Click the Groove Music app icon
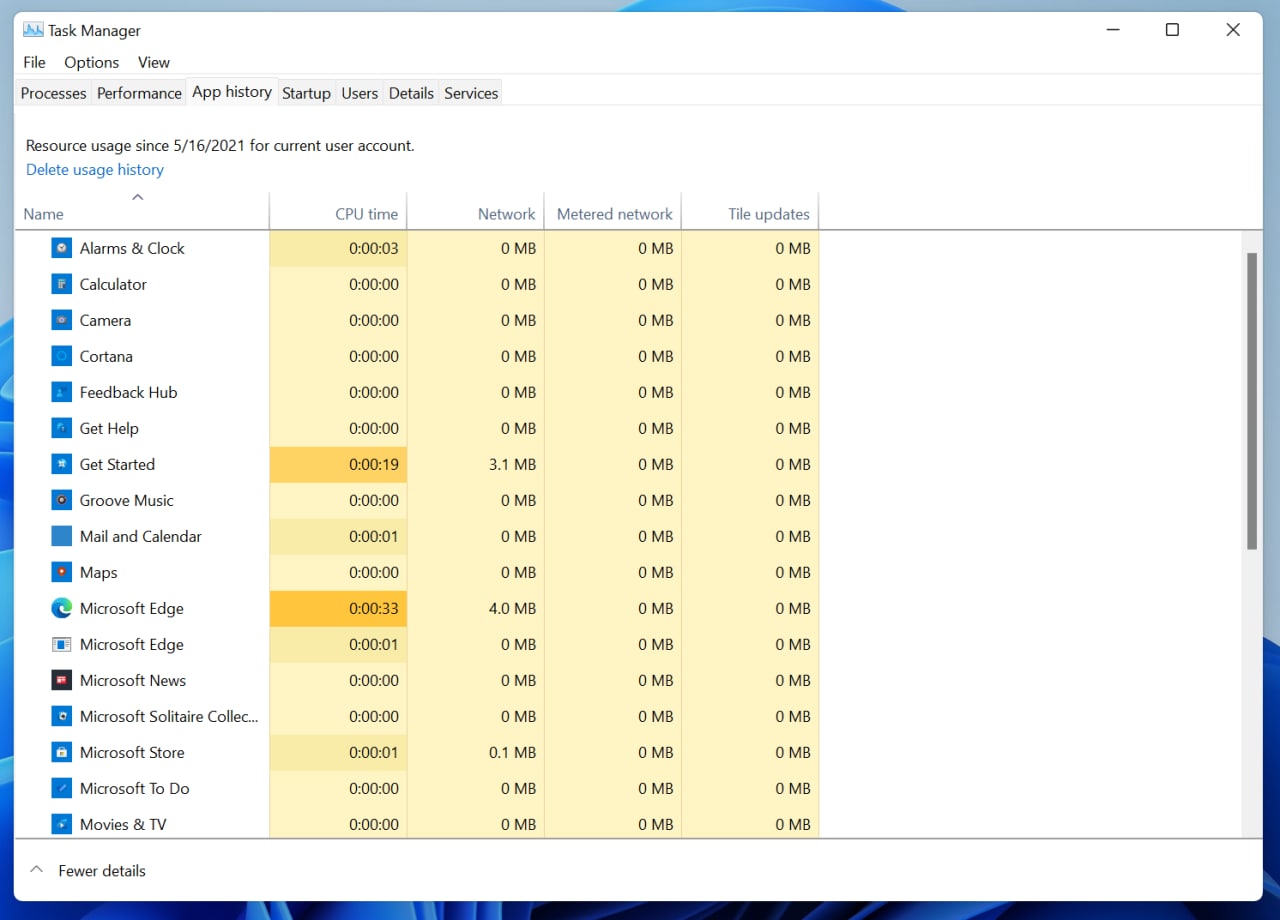 62,500
